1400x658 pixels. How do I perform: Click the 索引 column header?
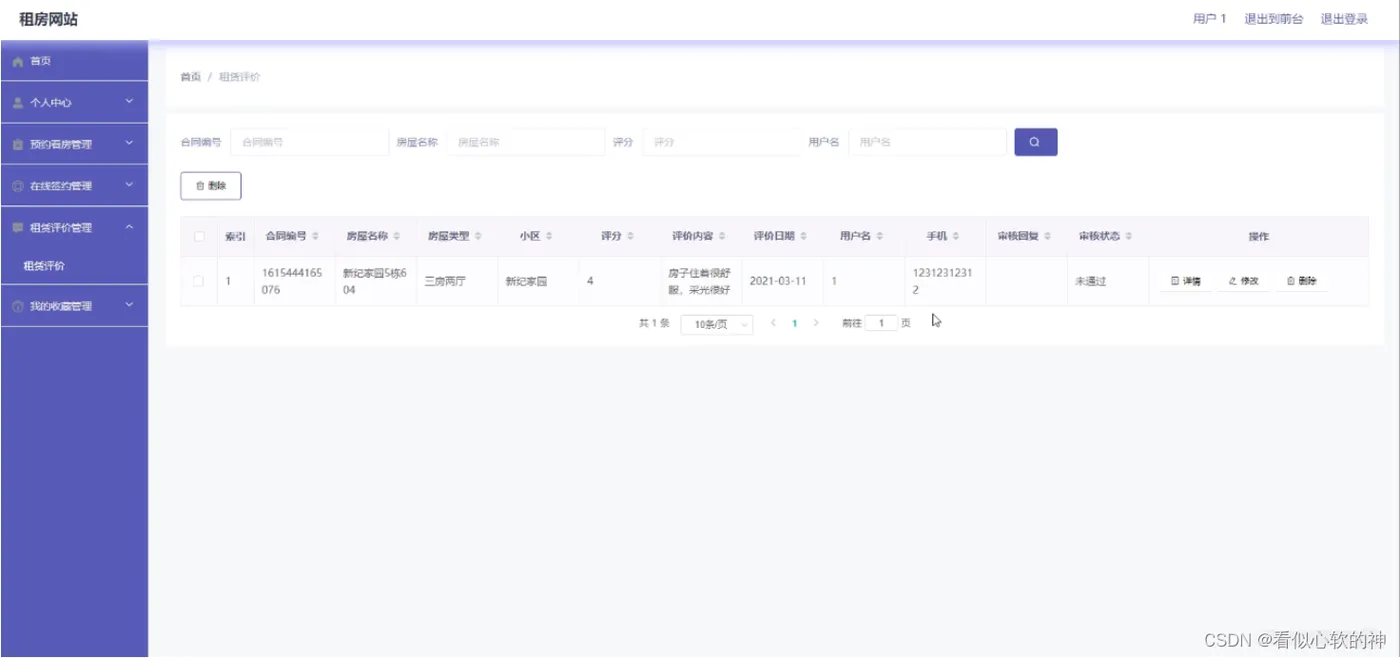[x=235, y=237]
